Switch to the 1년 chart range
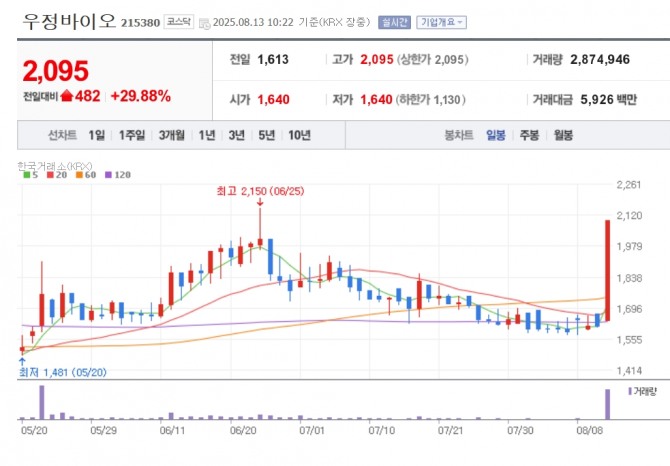The height and width of the screenshot is (466, 670). (207, 134)
